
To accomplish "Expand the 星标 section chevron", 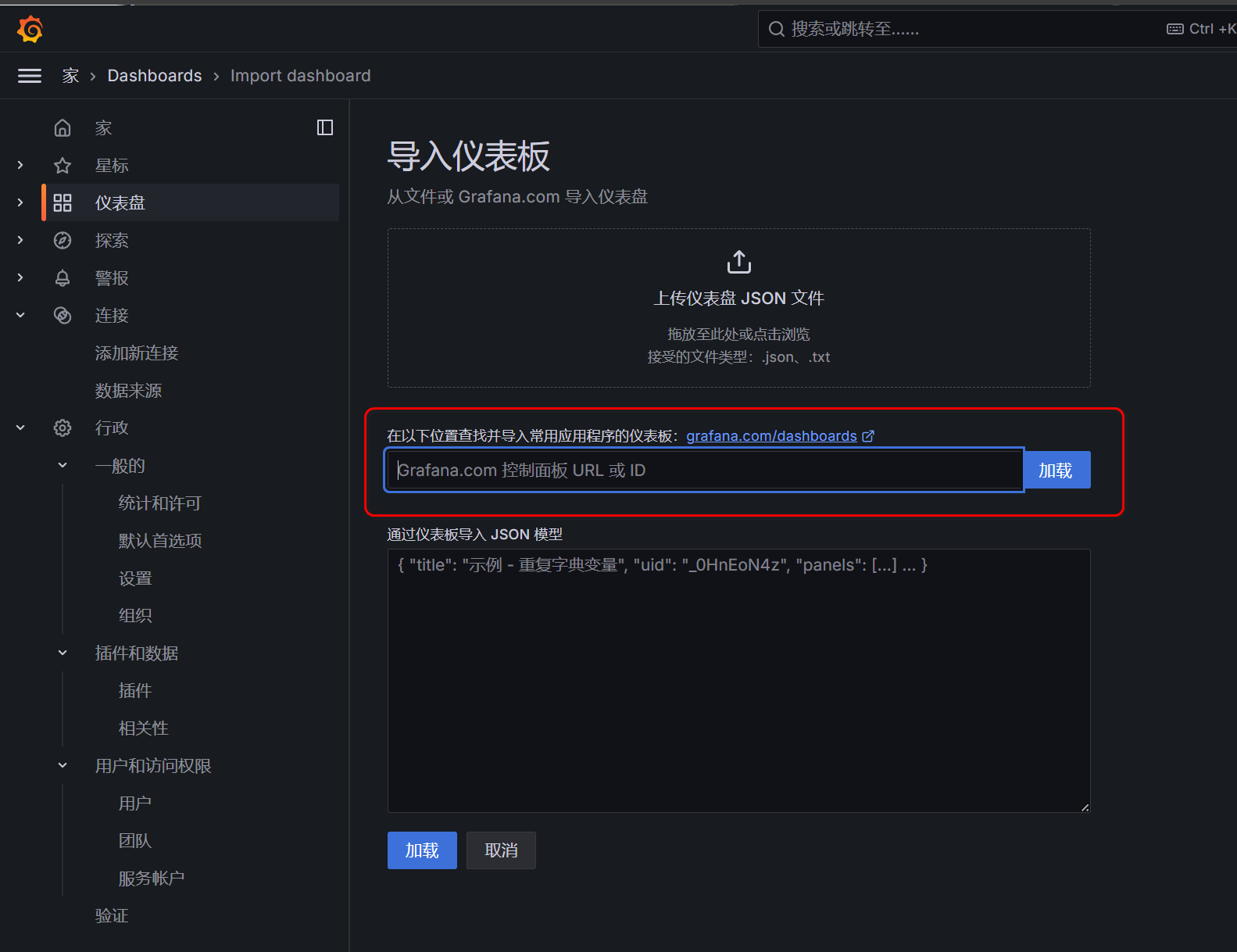I will click(x=20, y=165).
